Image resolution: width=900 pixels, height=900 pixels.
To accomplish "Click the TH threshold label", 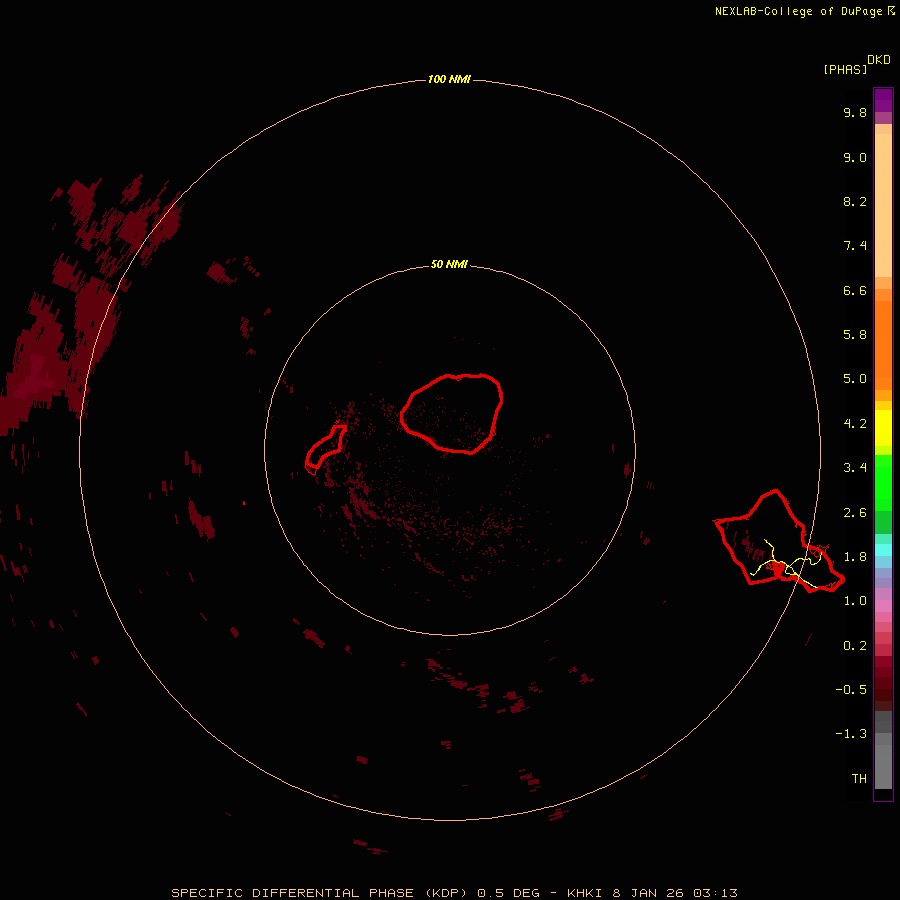I will (x=859, y=779).
